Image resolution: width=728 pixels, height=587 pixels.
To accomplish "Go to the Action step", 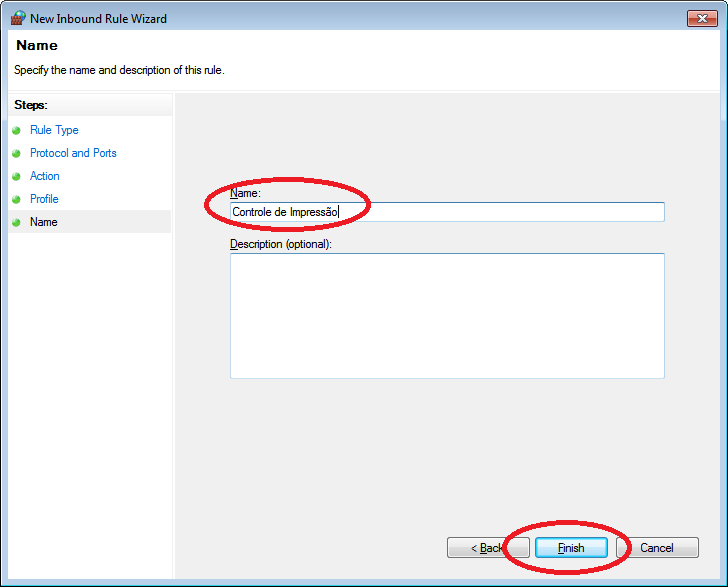I will [45, 176].
